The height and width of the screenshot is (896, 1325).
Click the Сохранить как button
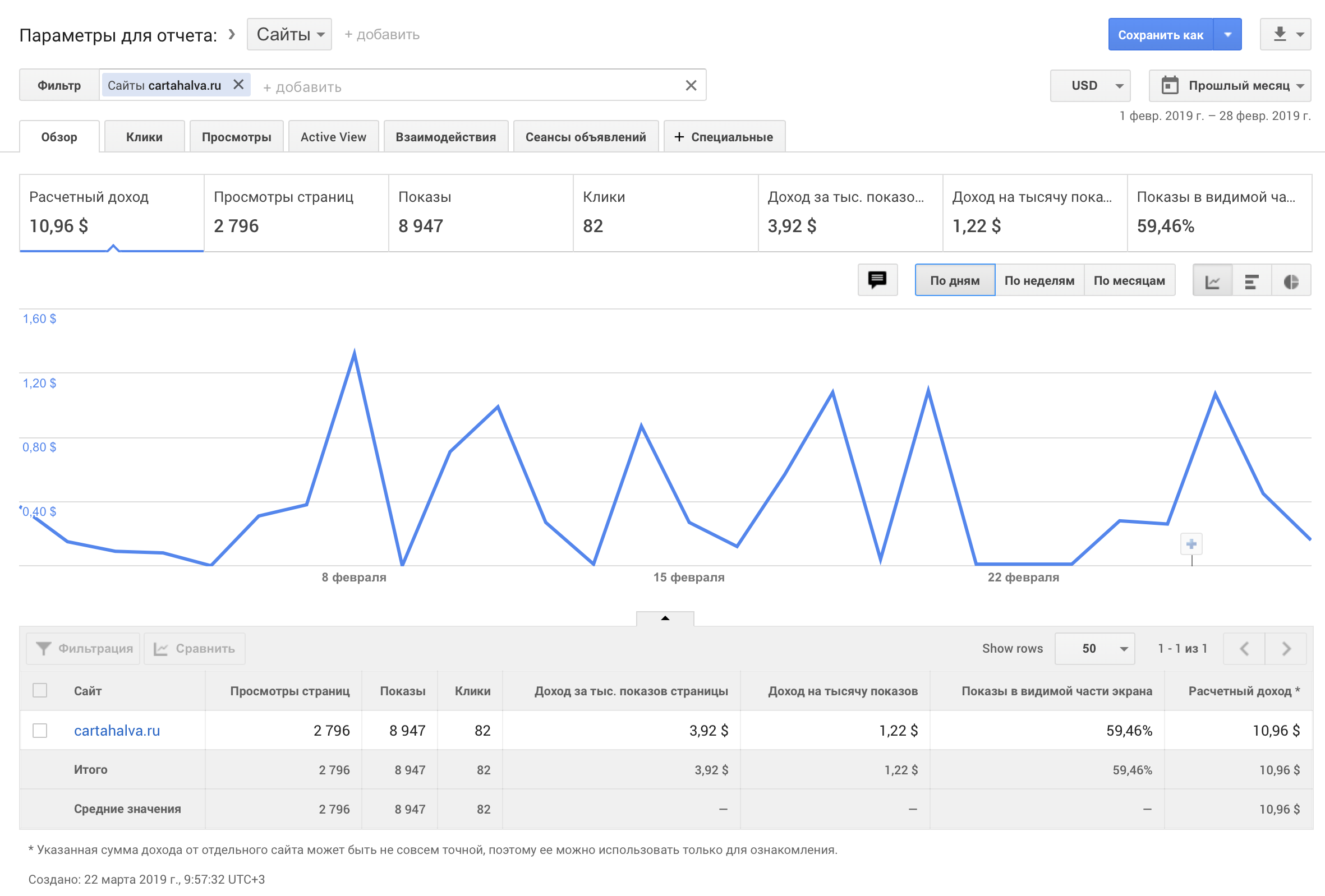click(1160, 35)
